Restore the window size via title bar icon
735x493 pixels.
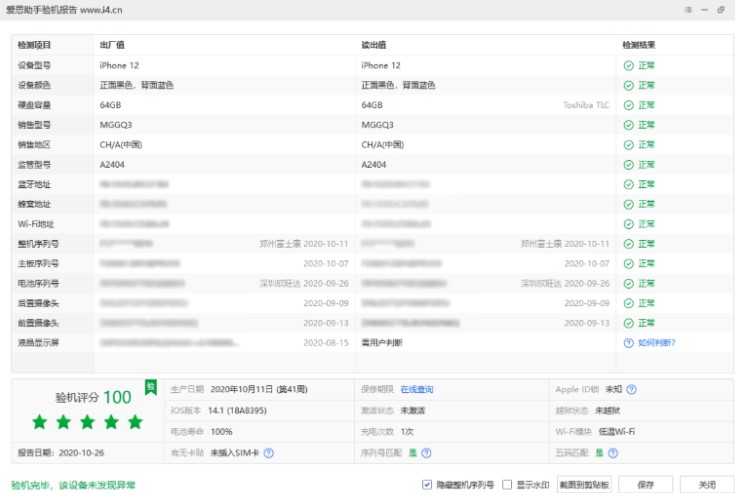coord(721,10)
